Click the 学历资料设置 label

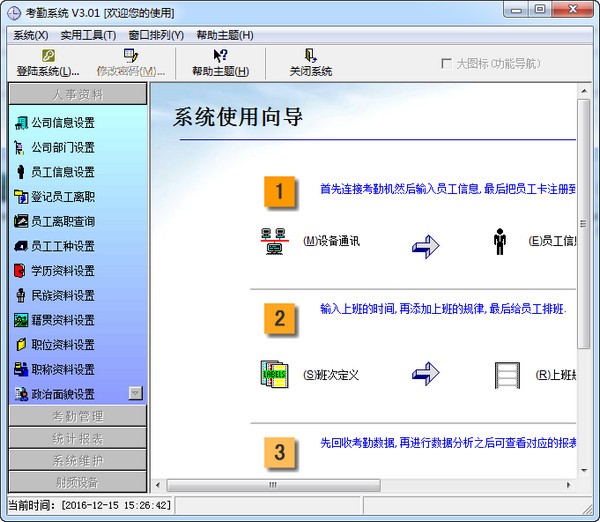(x=63, y=271)
